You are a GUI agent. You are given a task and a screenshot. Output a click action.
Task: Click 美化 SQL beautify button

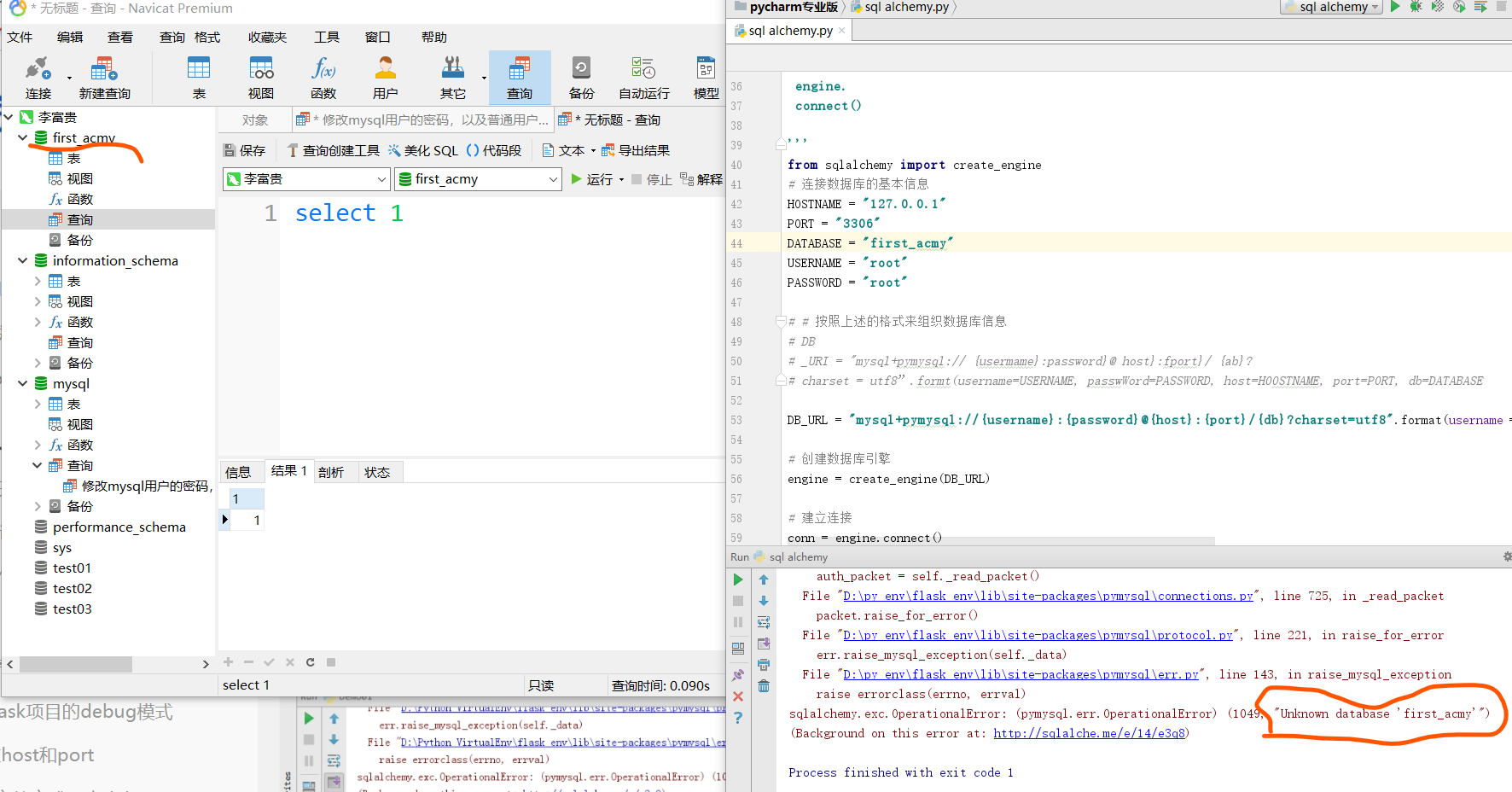[423, 150]
